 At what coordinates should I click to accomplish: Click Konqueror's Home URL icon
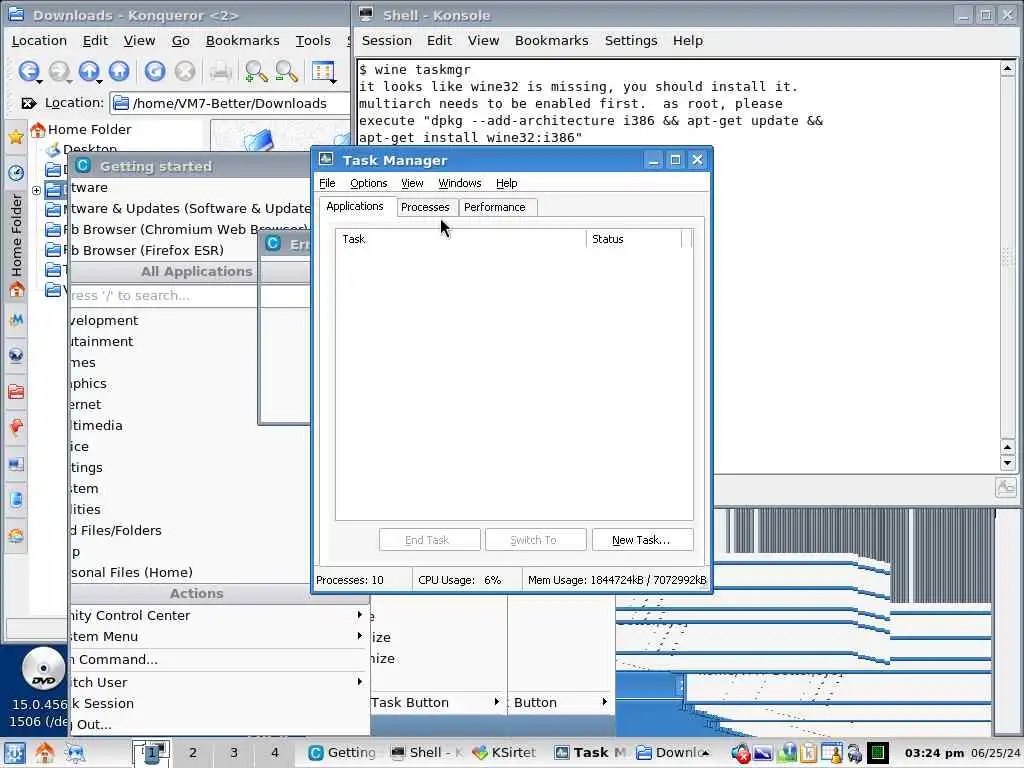119,71
